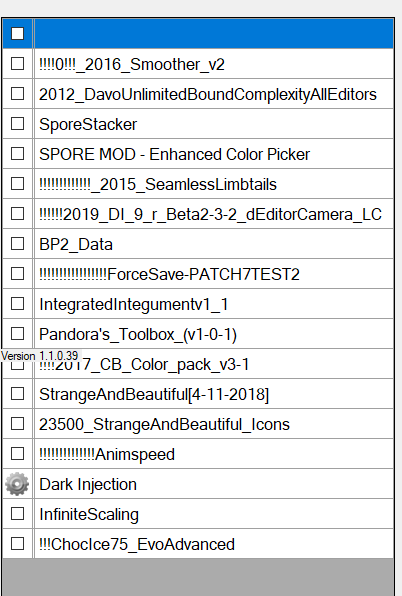This screenshot has height=596, width=402.
Task: Tick the InfiniteScaling checkbox
Action: [17, 514]
